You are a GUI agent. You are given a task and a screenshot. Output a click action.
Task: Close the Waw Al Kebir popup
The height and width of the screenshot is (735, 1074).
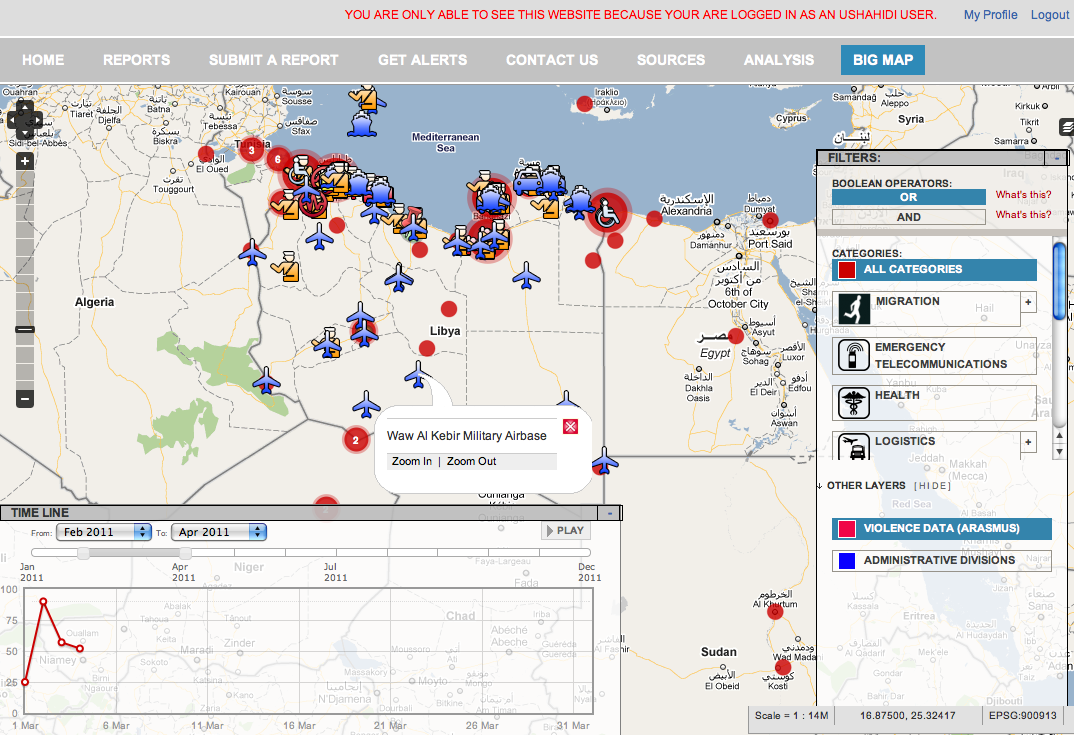click(570, 427)
